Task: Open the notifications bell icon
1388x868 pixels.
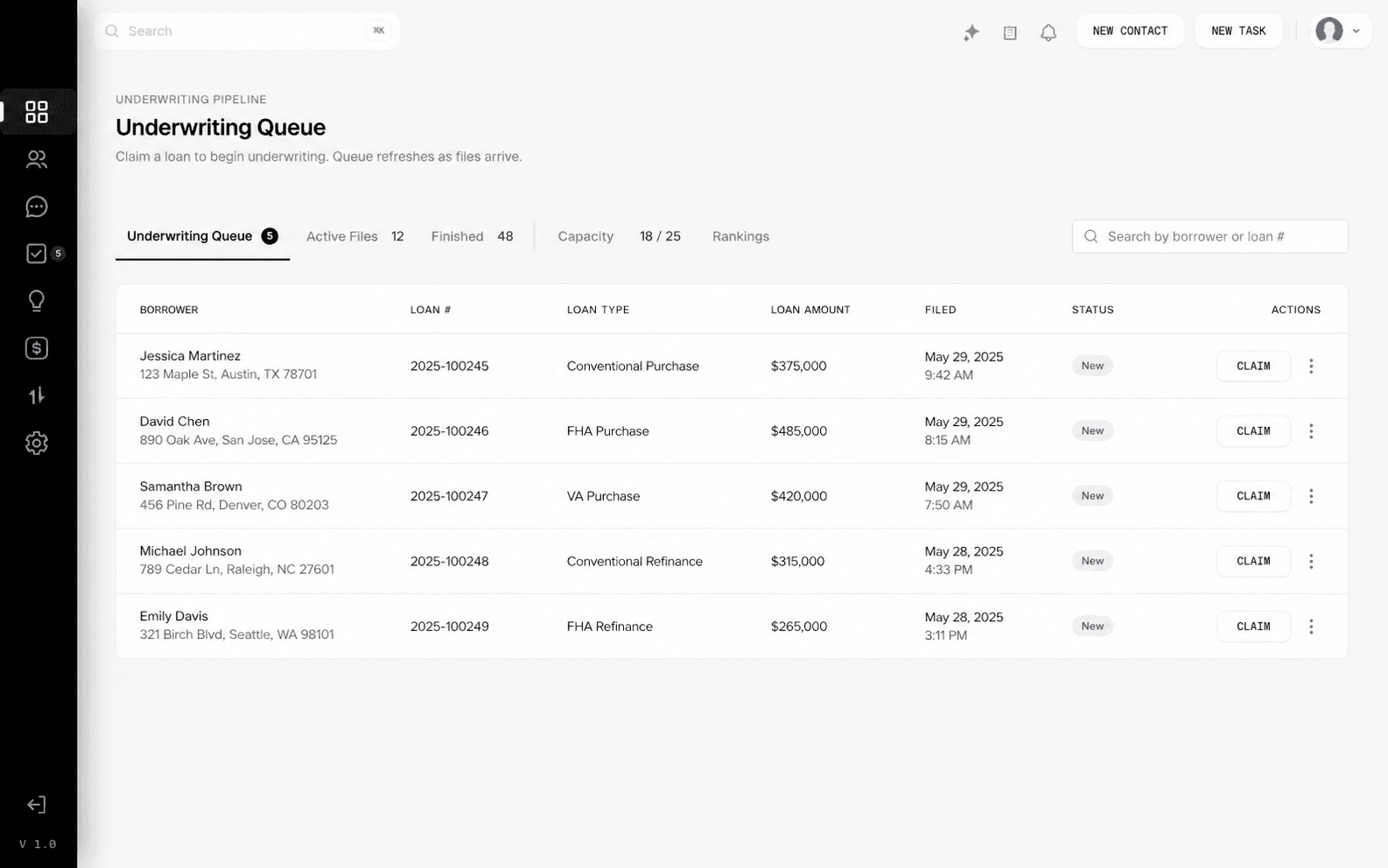Action: click(1048, 32)
